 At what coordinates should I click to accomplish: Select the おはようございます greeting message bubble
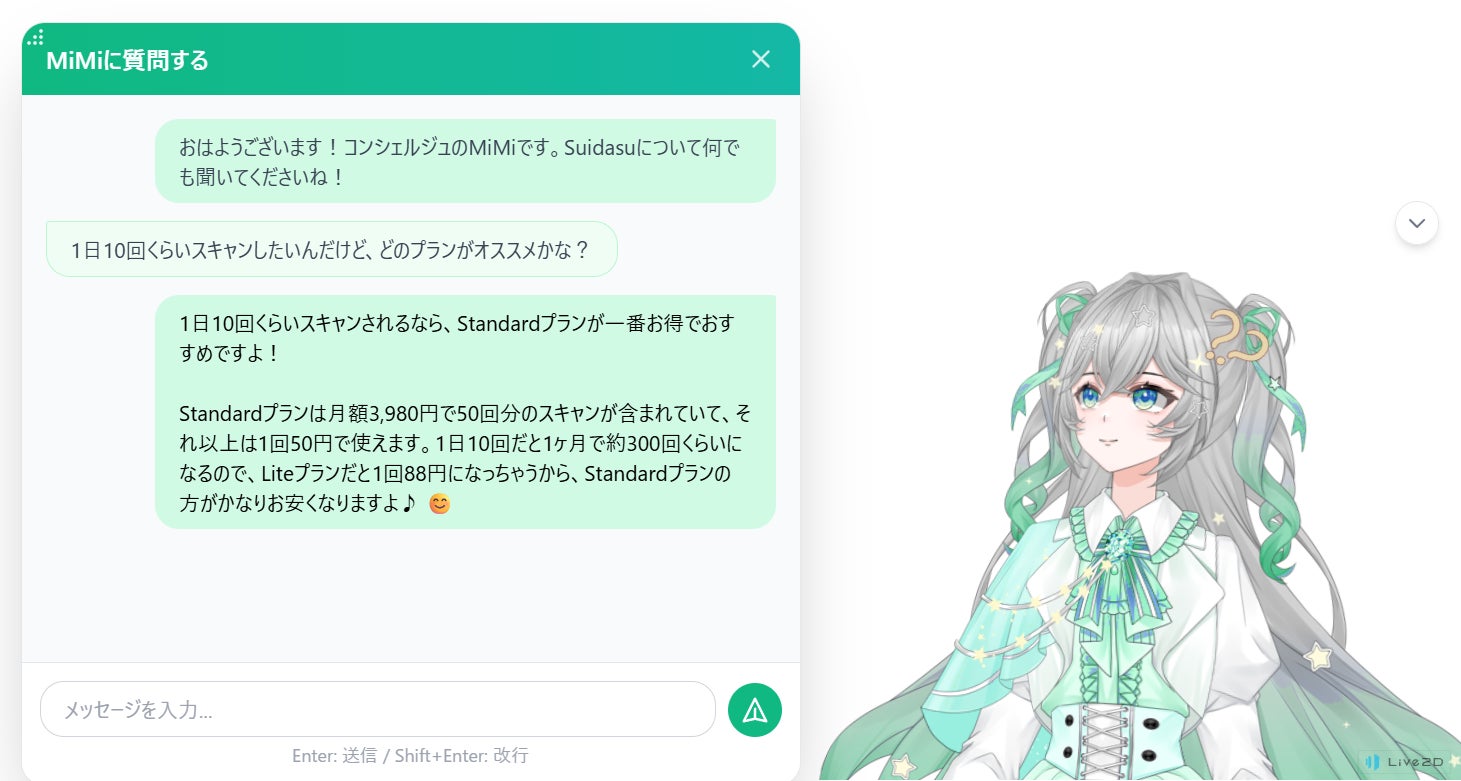click(x=465, y=161)
